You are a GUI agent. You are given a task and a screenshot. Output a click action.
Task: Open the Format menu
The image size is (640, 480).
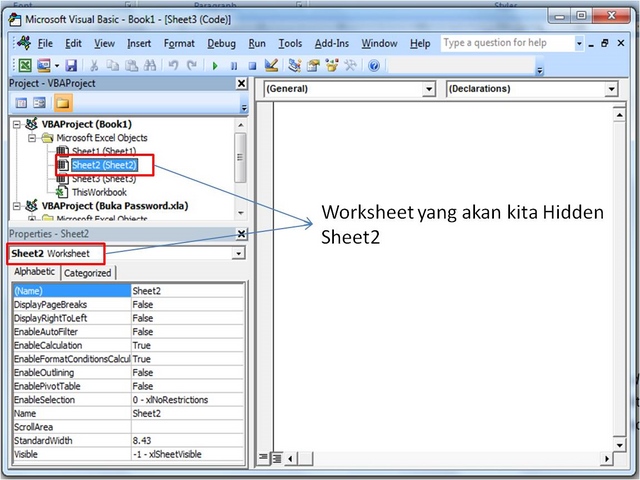click(x=179, y=43)
